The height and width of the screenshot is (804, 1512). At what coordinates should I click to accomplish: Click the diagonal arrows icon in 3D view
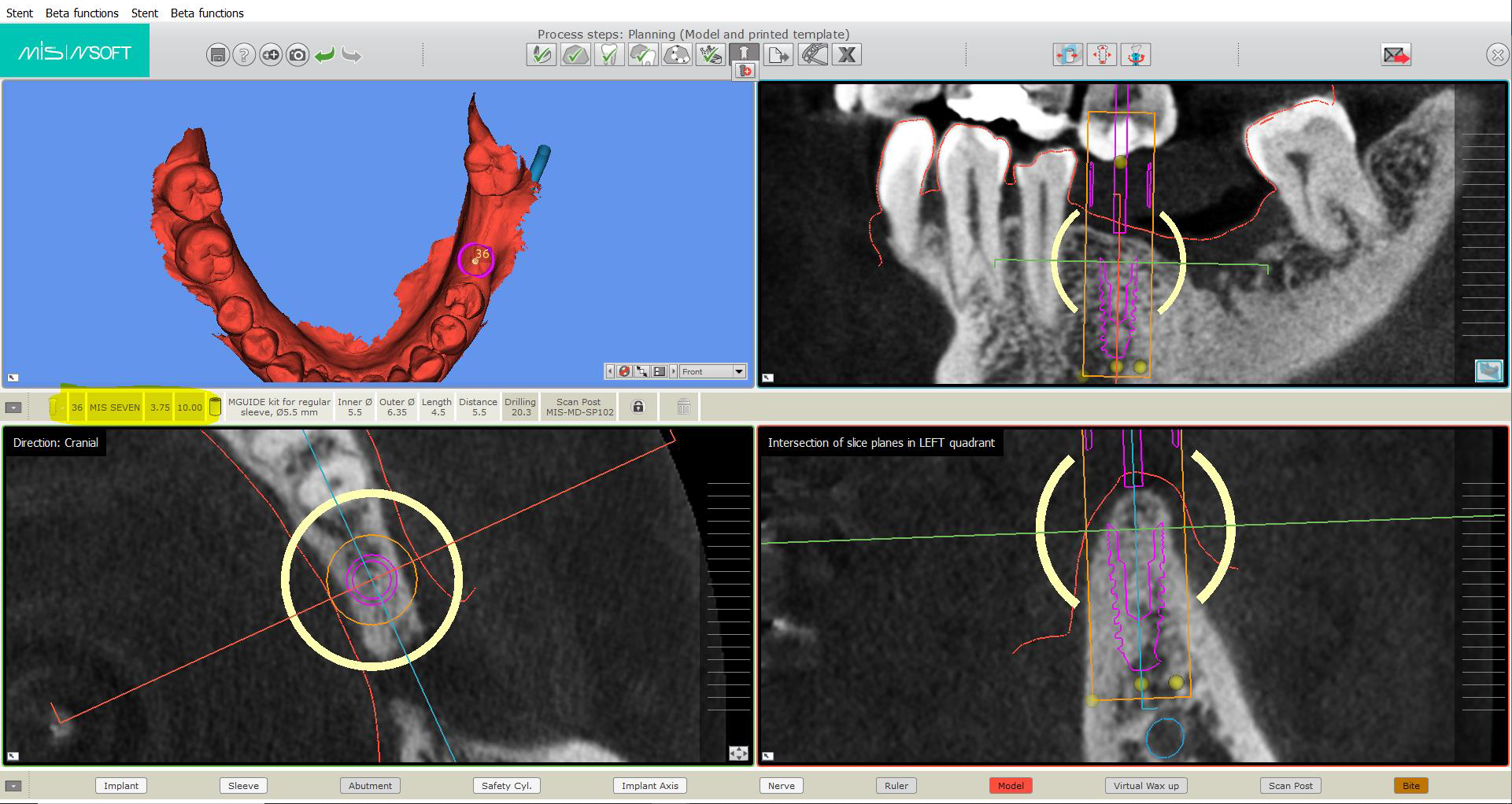click(641, 371)
